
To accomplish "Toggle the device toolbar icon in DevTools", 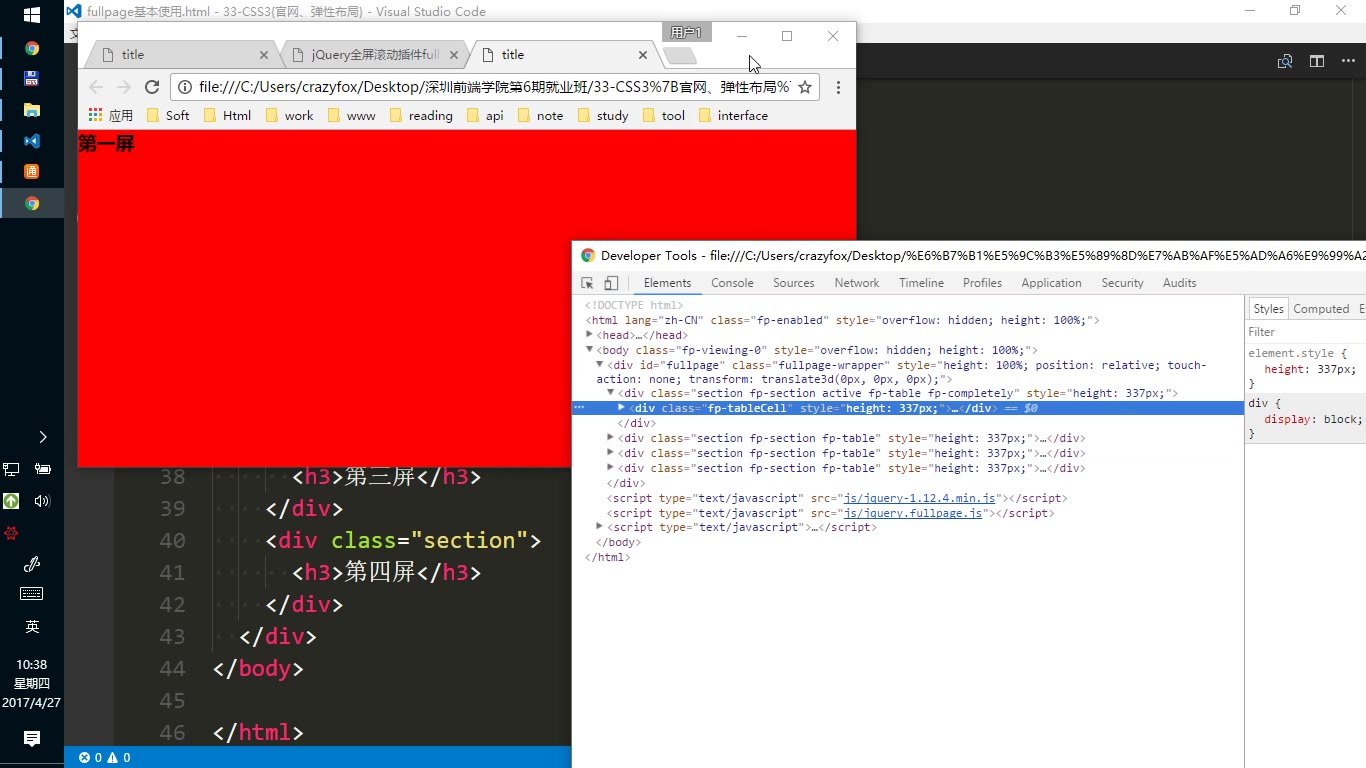I will pyautogui.click(x=611, y=283).
